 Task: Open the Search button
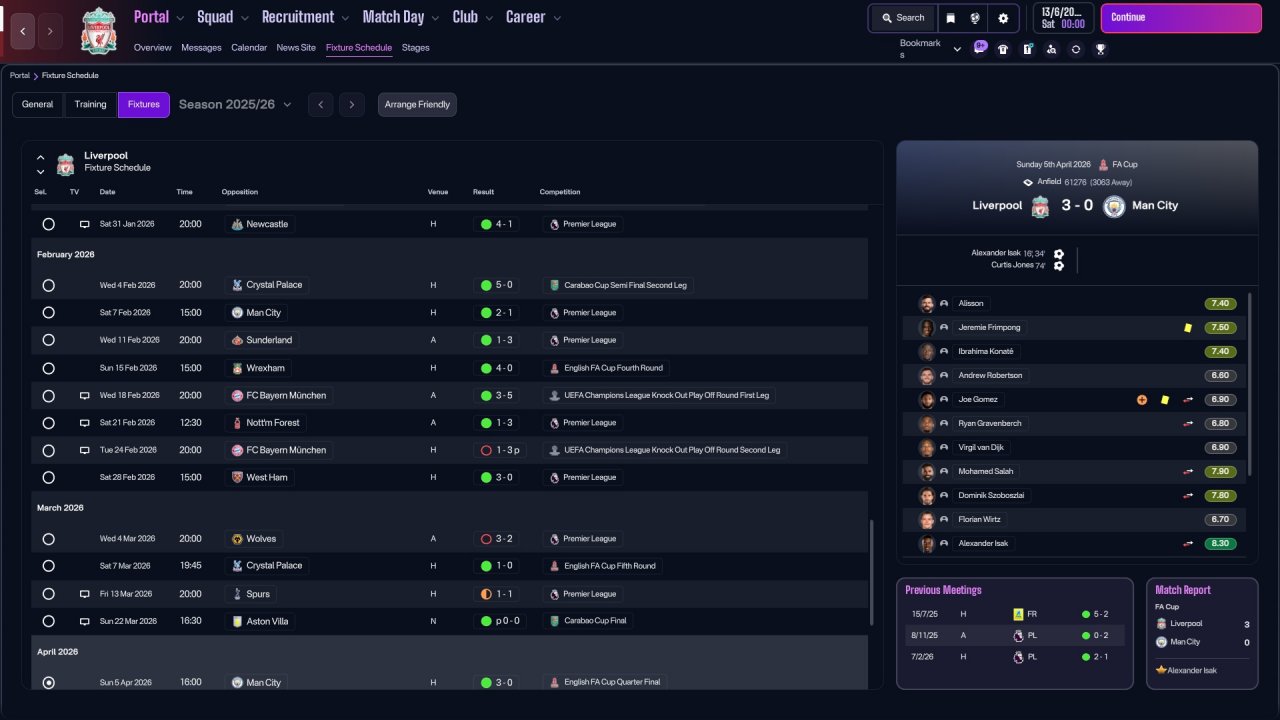click(903, 18)
